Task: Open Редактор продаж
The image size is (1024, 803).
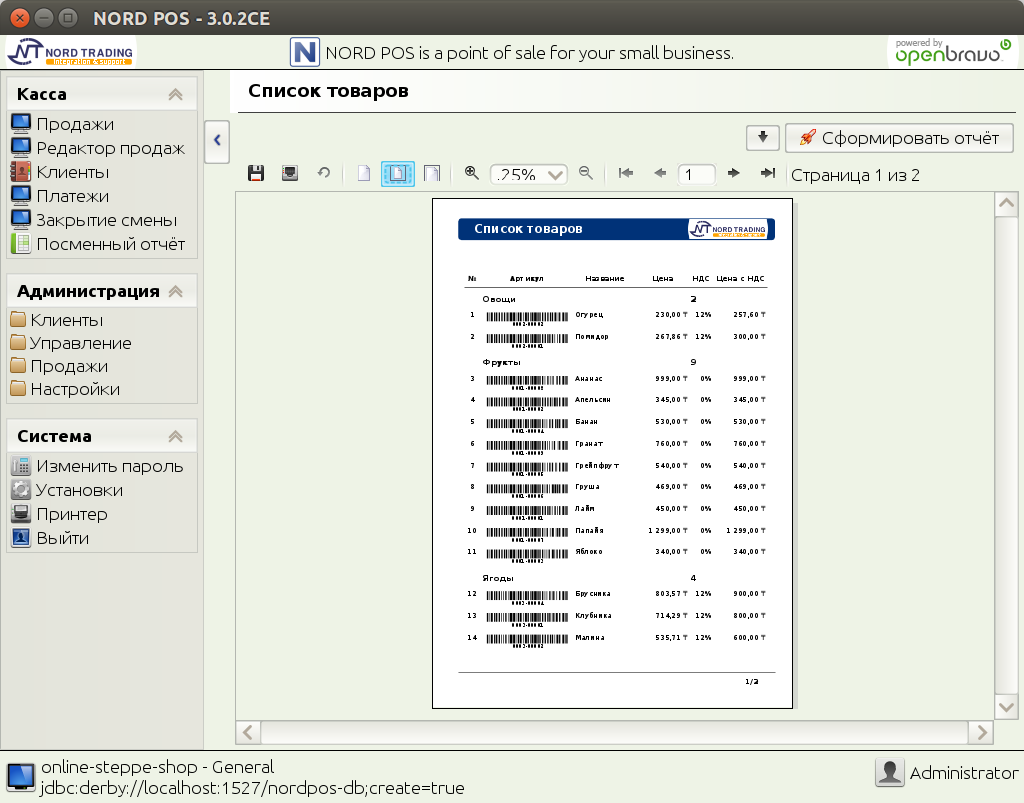Action: click(x=110, y=148)
